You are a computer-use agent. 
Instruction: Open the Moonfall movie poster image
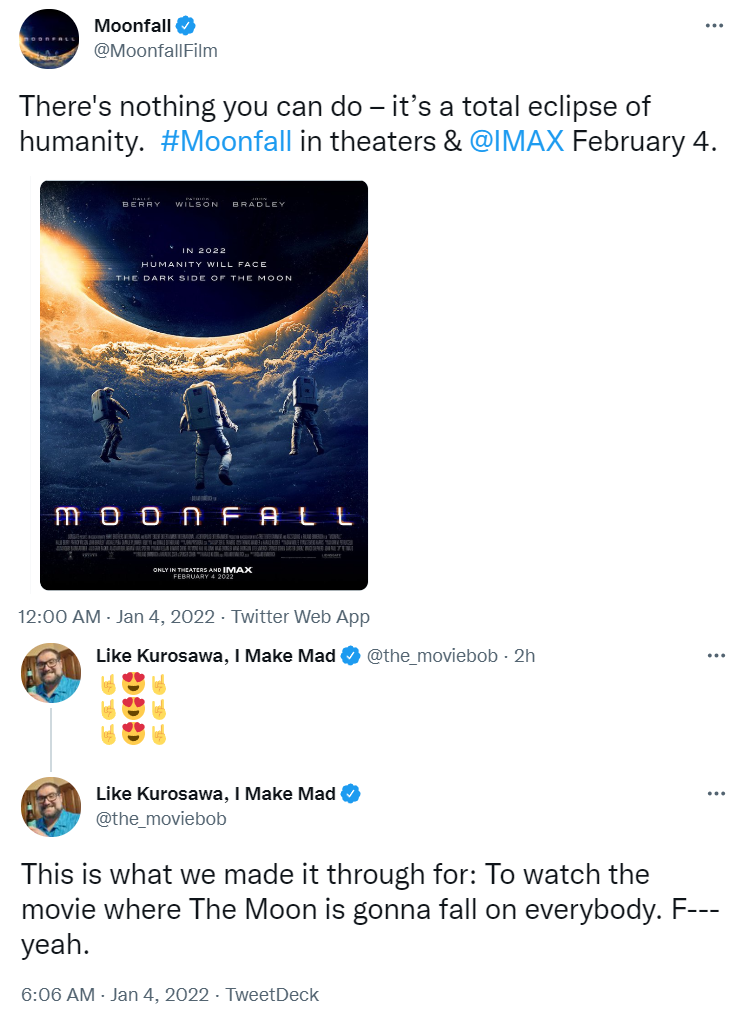(x=204, y=385)
